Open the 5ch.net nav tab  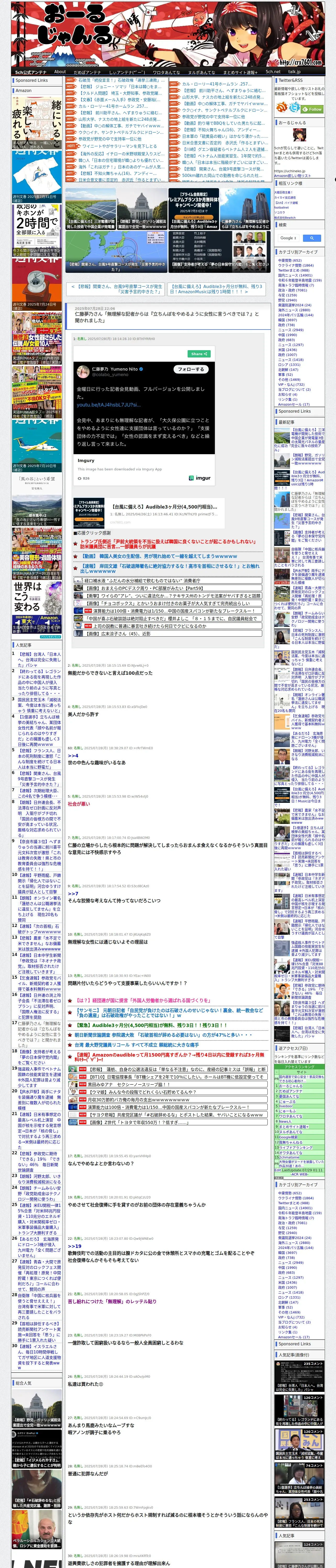click(x=273, y=71)
